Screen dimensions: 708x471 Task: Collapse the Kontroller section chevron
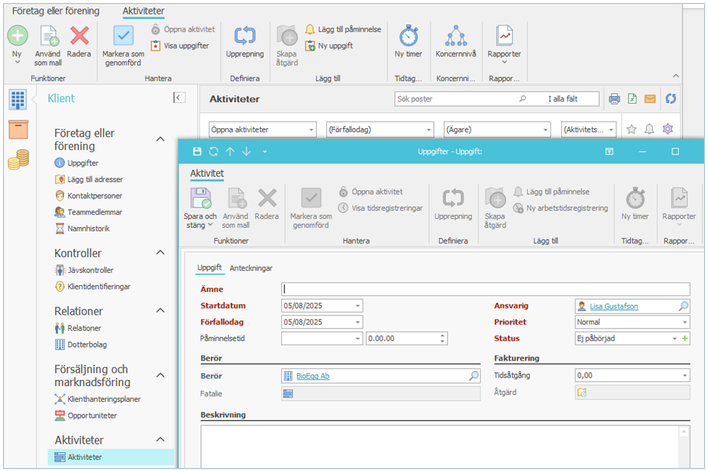coord(160,252)
